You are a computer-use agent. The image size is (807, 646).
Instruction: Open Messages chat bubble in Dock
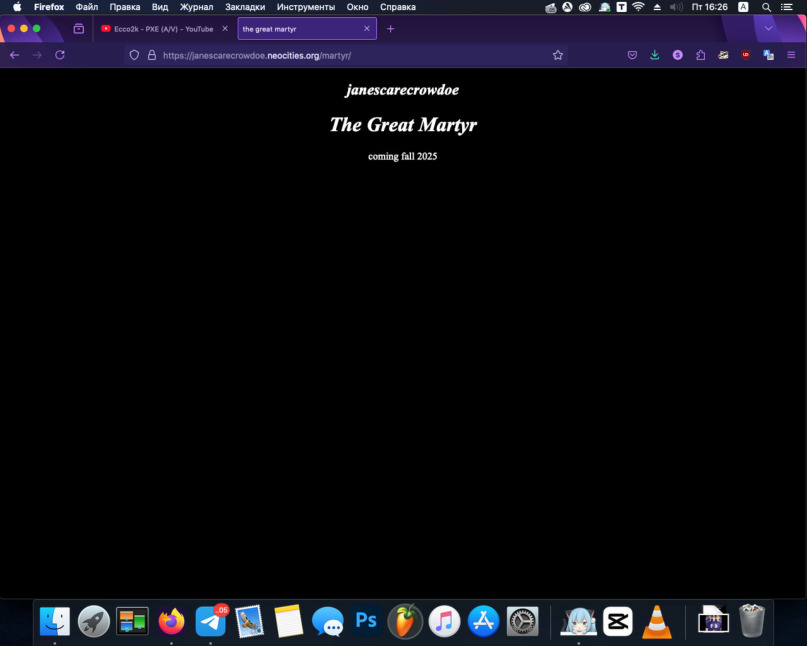point(327,622)
